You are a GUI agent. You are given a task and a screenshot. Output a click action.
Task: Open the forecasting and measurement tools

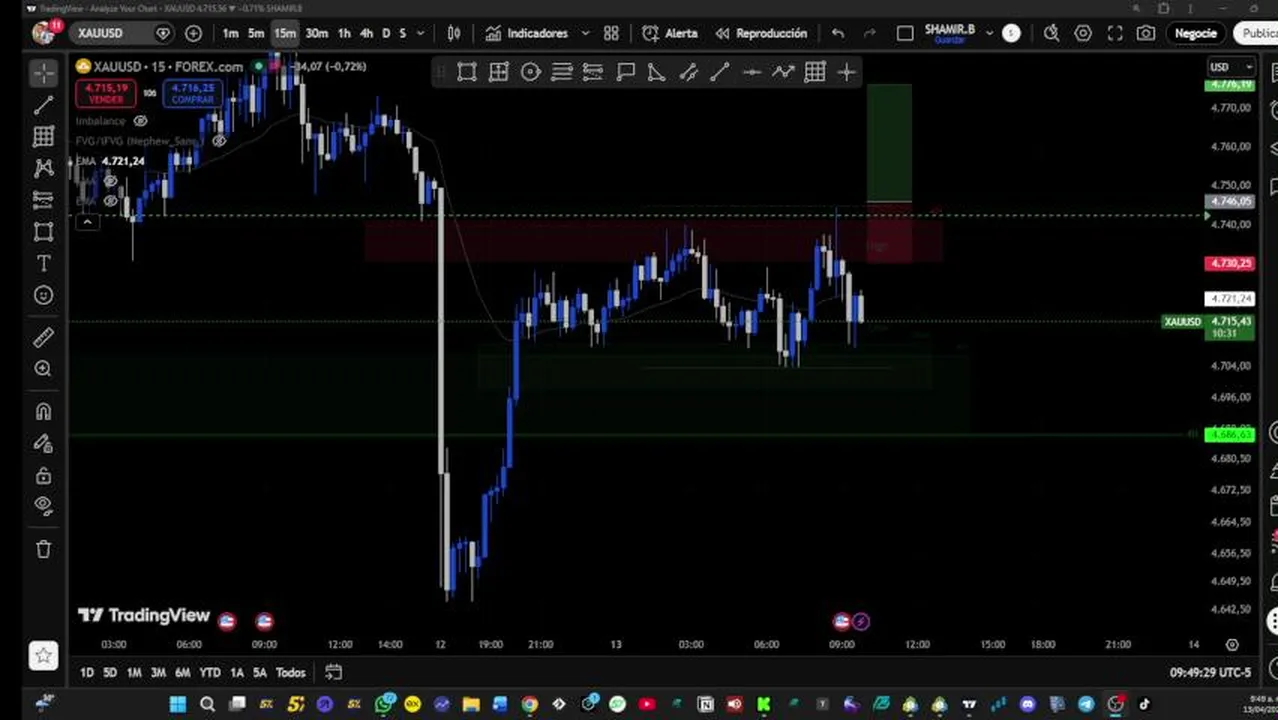click(x=43, y=200)
